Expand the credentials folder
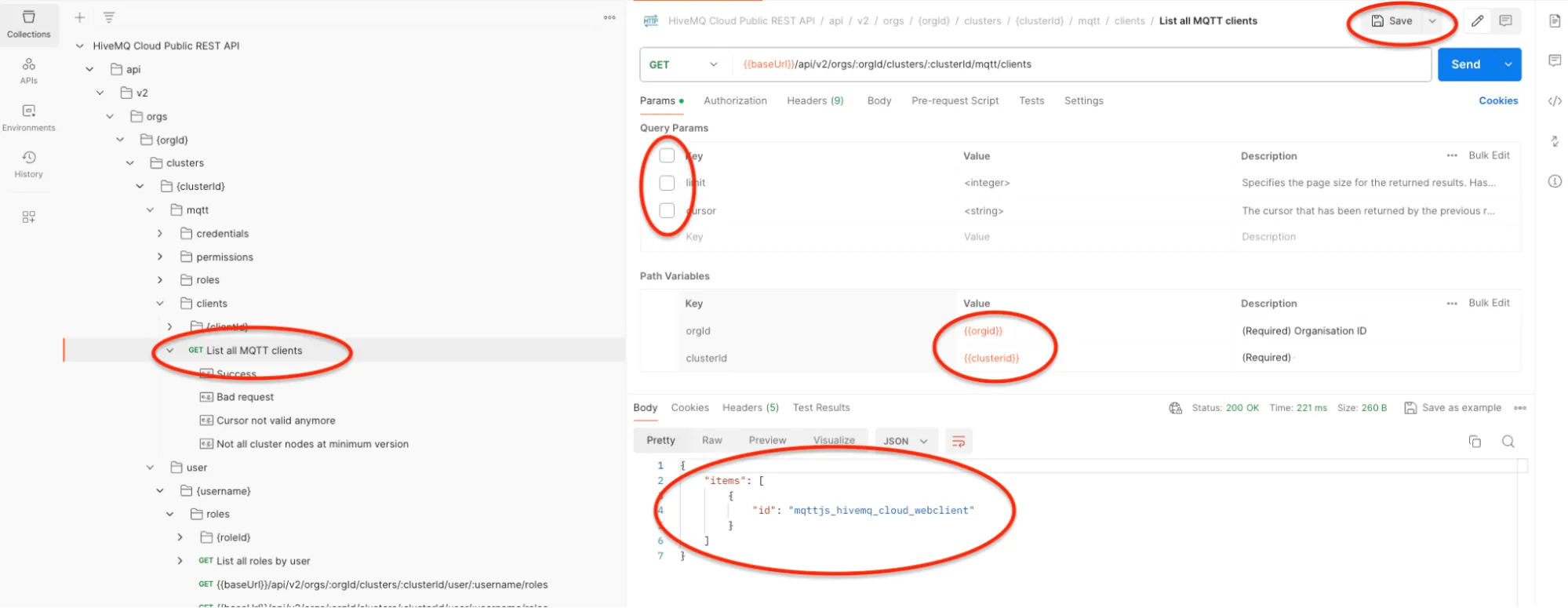 [160, 234]
